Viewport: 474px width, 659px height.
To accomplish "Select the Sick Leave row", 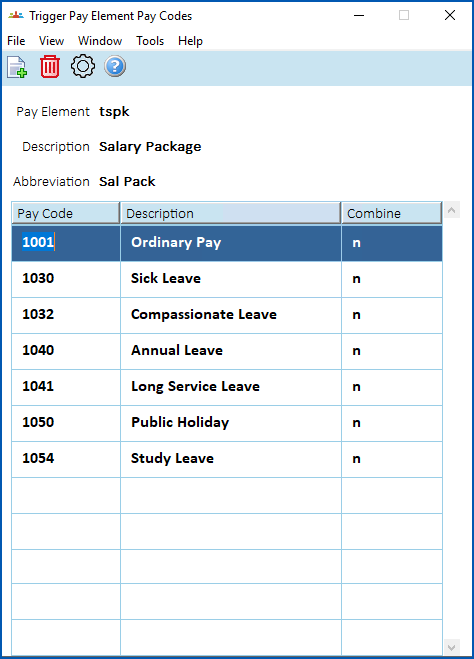I will (x=227, y=279).
